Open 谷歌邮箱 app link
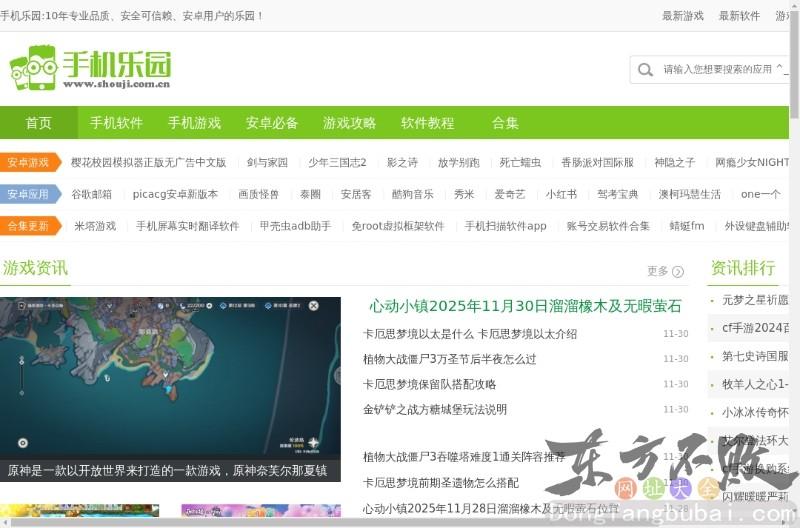This screenshot has height=528, width=800. [x=91, y=194]
